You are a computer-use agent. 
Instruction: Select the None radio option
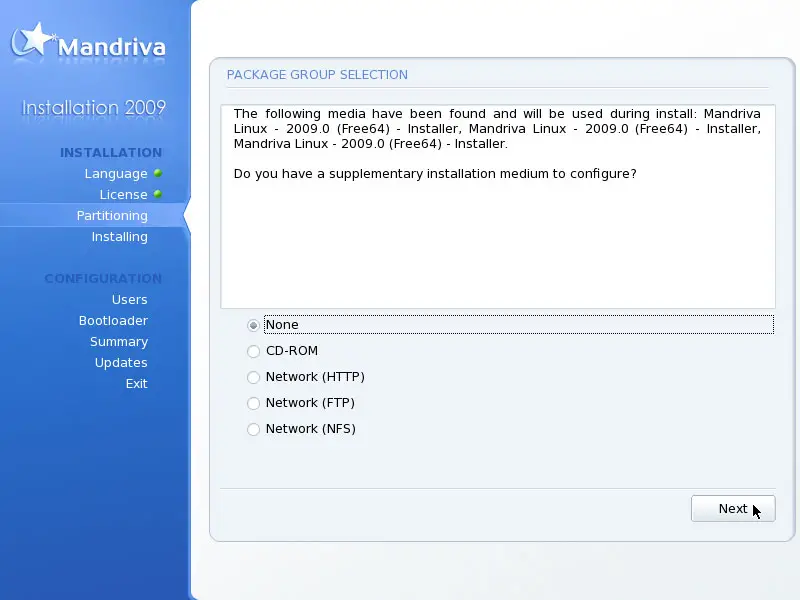point(253,325)
